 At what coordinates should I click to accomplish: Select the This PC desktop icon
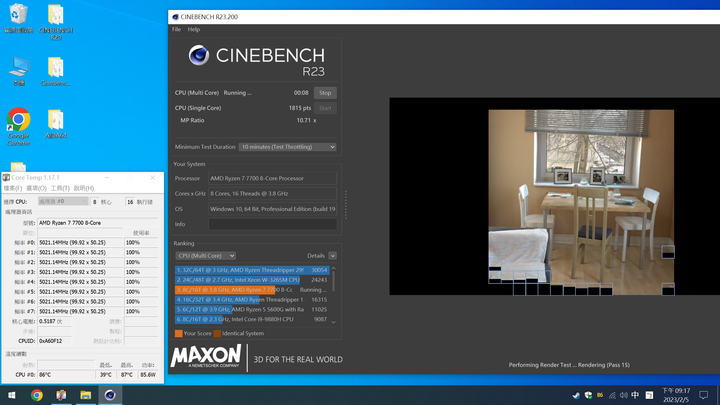(x=18, y=71)
